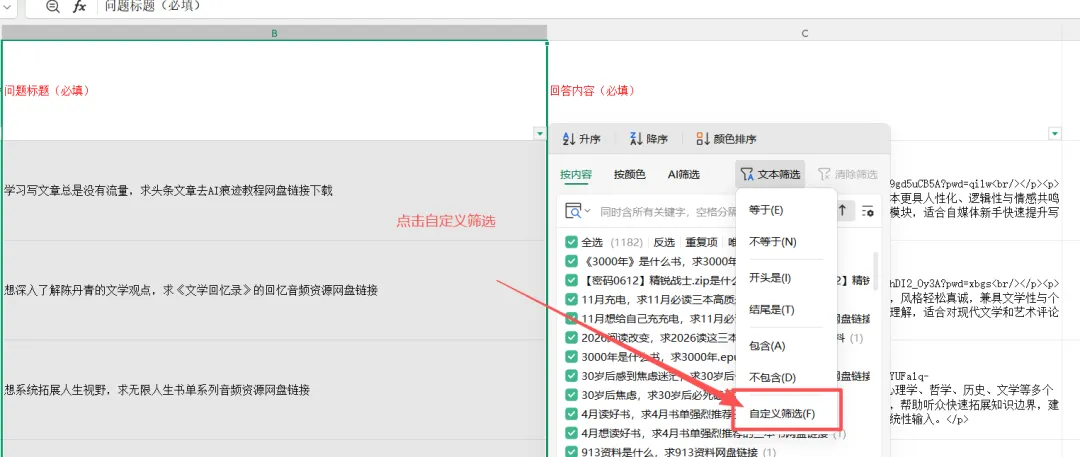Select cell 学习写文章总是没有流量 row

tap(274, 191)
